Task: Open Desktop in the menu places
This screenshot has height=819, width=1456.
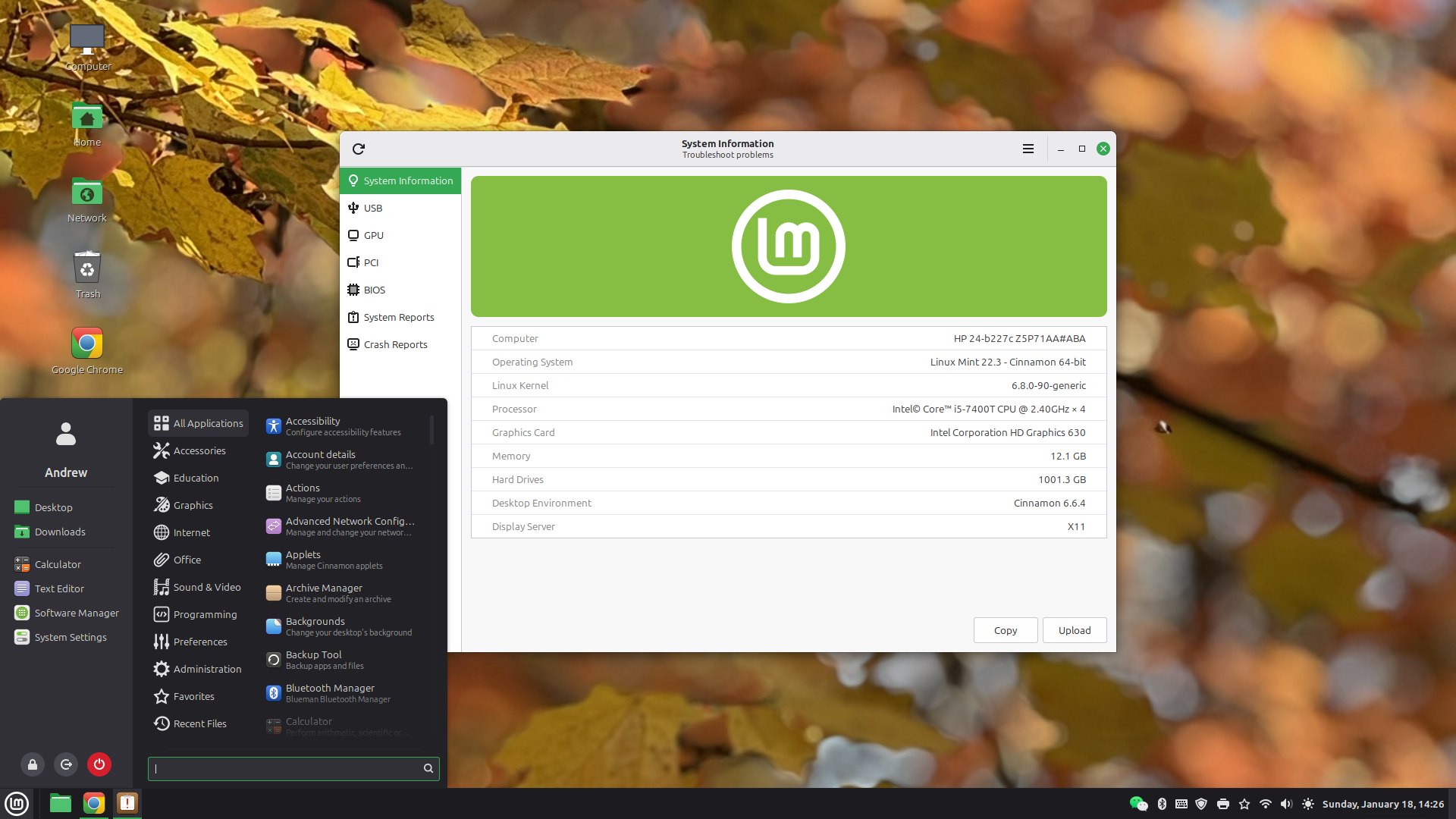Action: [66, 507]
